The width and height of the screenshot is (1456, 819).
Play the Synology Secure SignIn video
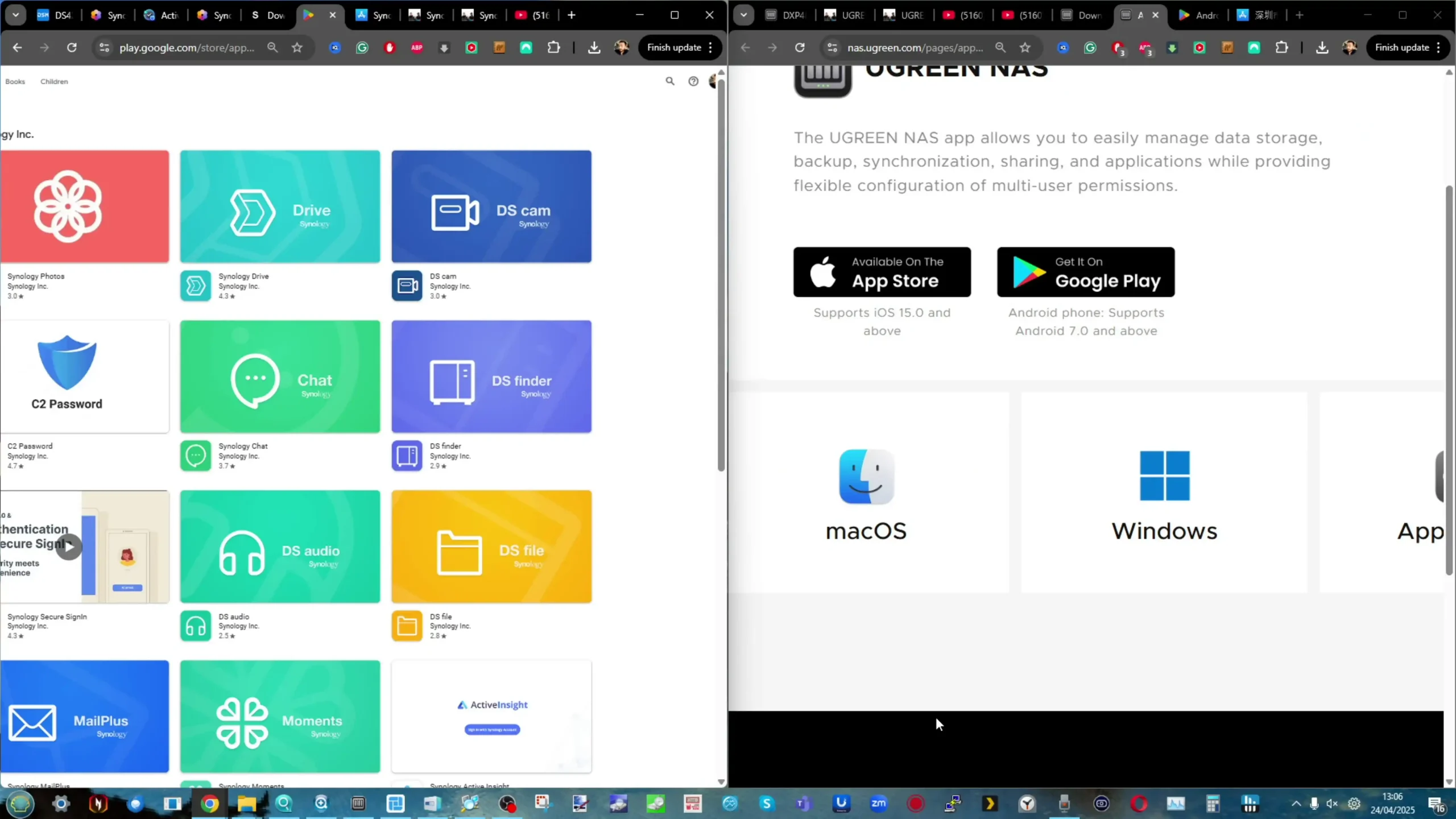pyautogui.click(x=69, y=547)
